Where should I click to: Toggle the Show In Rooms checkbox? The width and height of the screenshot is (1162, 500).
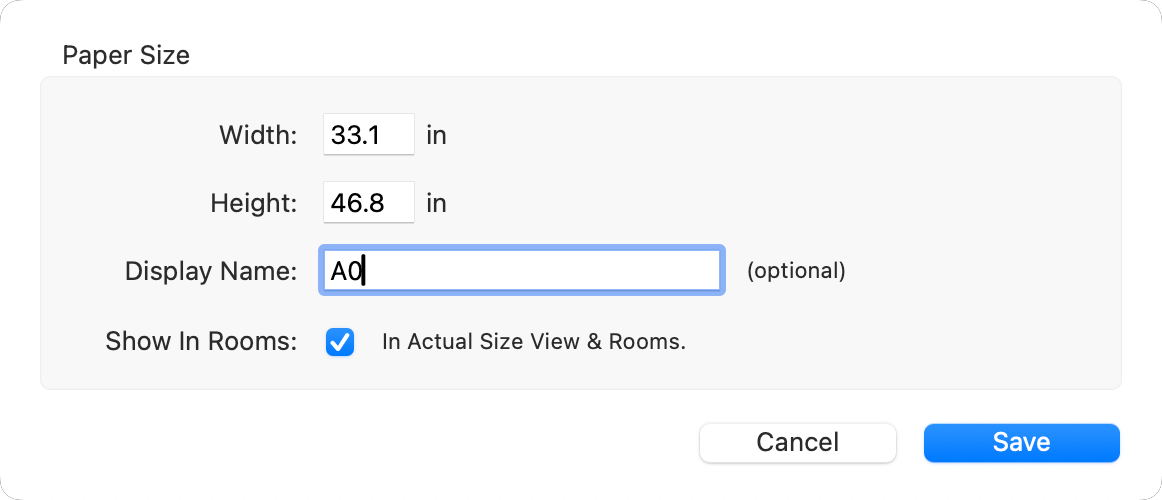(340, 342)
